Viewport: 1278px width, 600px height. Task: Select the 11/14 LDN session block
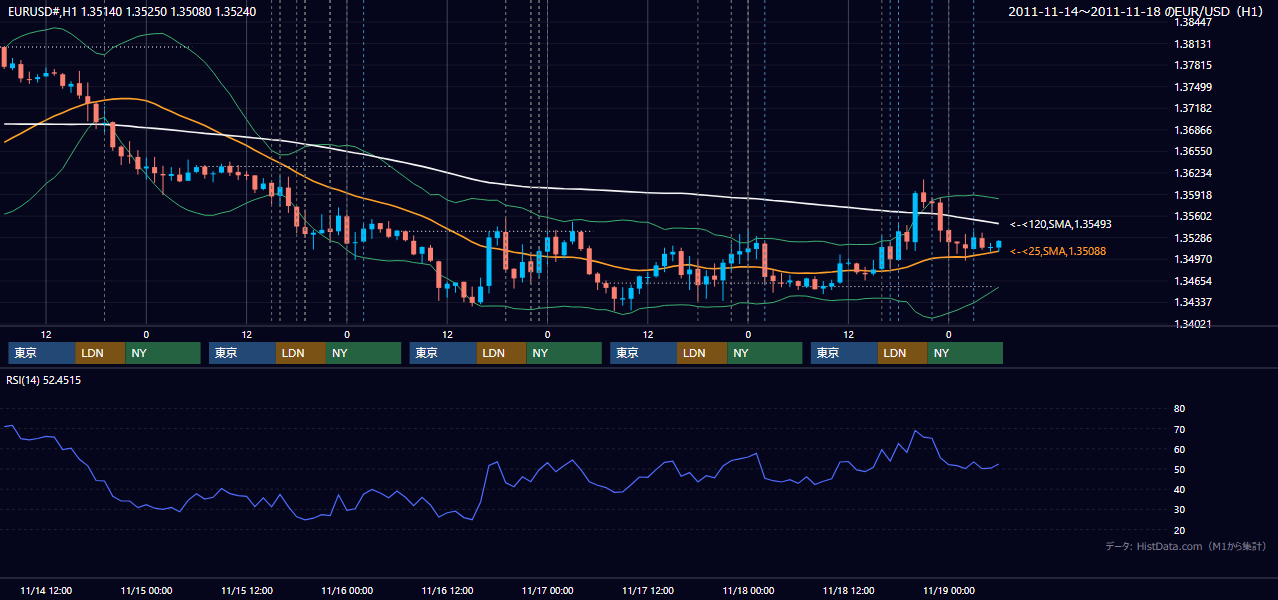tap(100, 353)
